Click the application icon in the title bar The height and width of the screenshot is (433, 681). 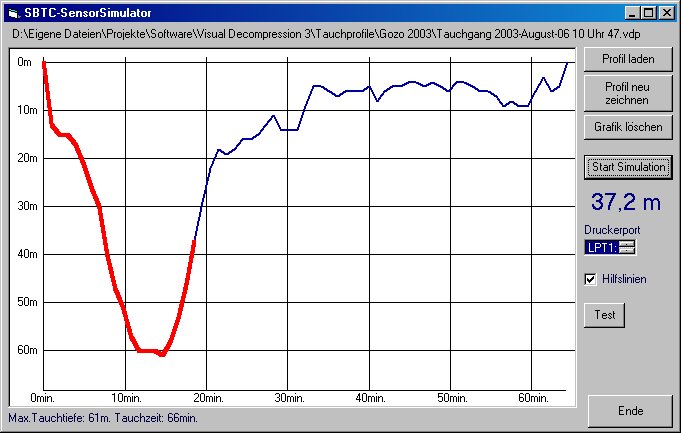[14, 12]
